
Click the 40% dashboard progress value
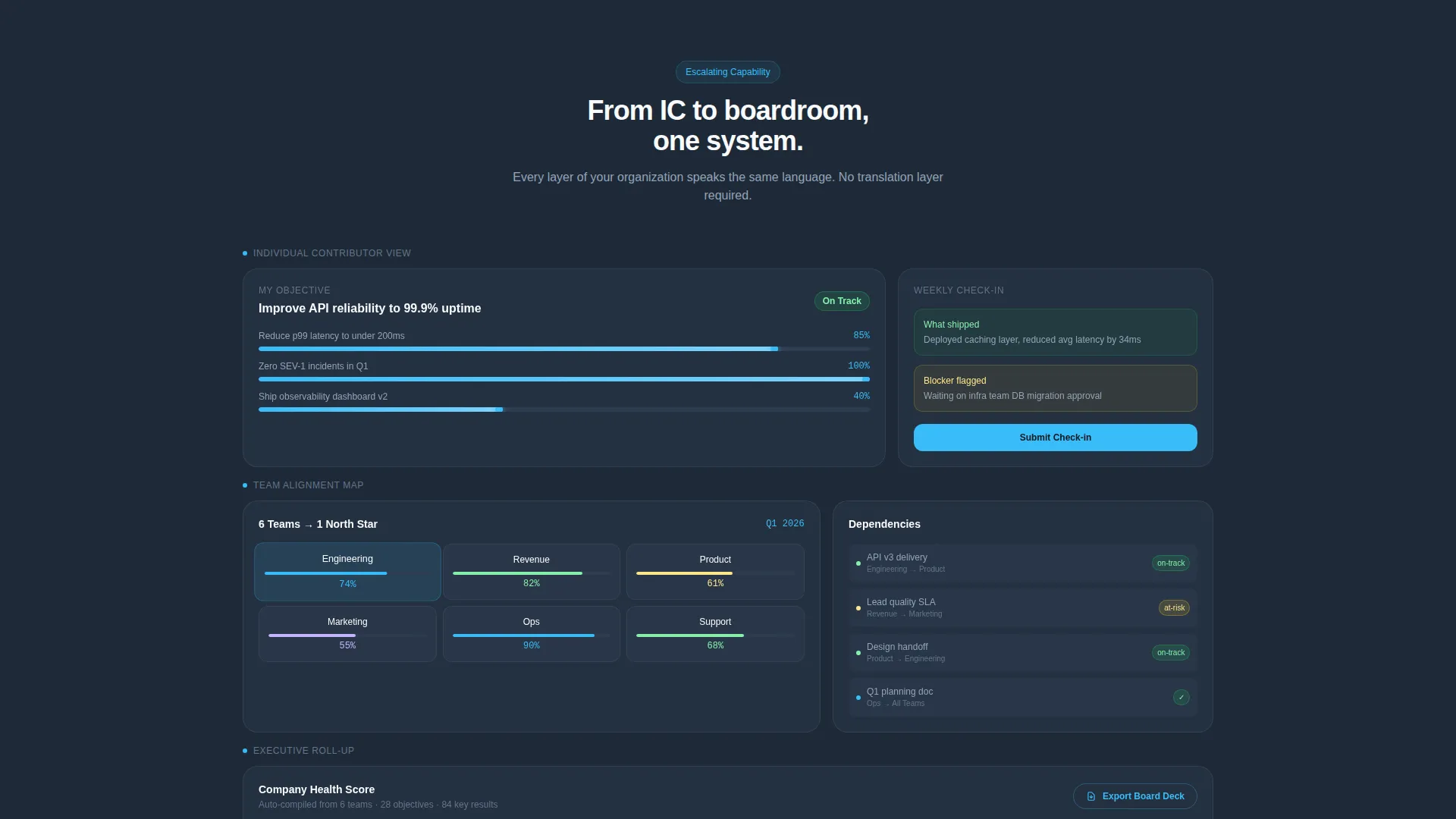click(x=861, y=396)
